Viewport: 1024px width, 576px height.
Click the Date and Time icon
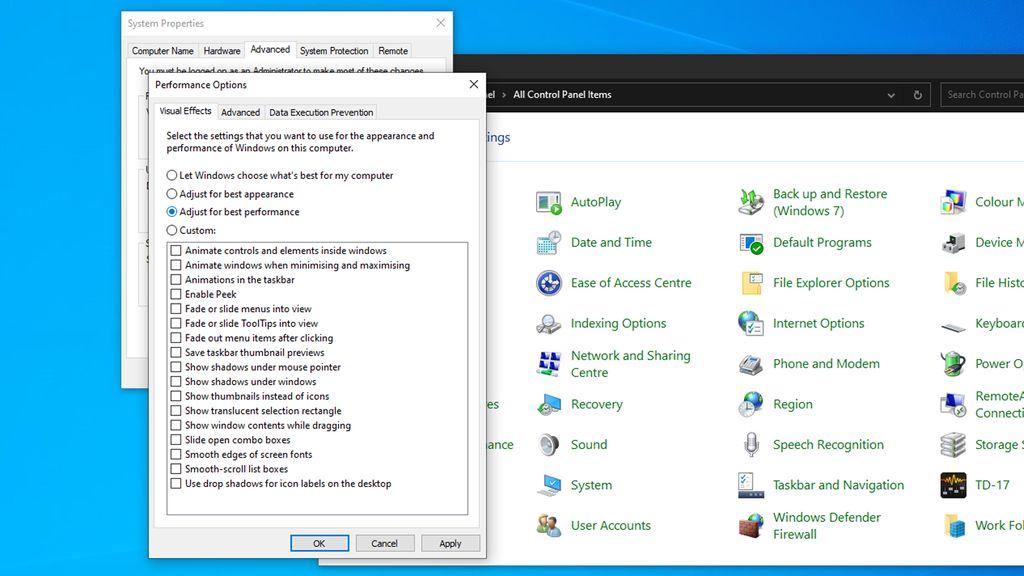click(x=549, y=243)
